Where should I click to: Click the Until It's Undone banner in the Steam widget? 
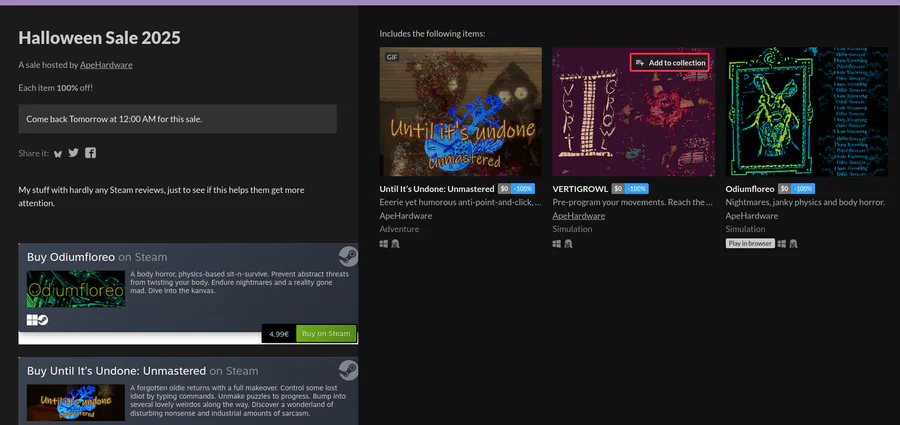(76, 403)
